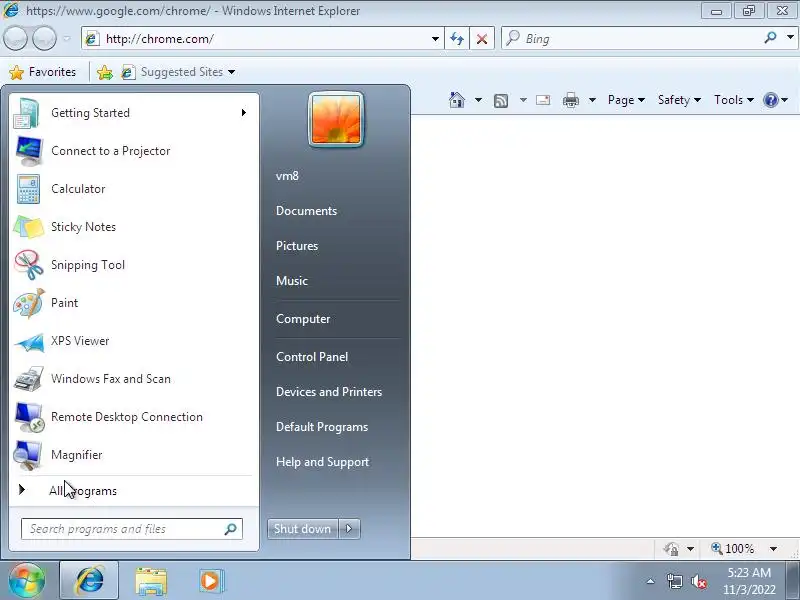Screen dimensions: 800x600
Task: Open the Snipping Tool
Action: 134,265
